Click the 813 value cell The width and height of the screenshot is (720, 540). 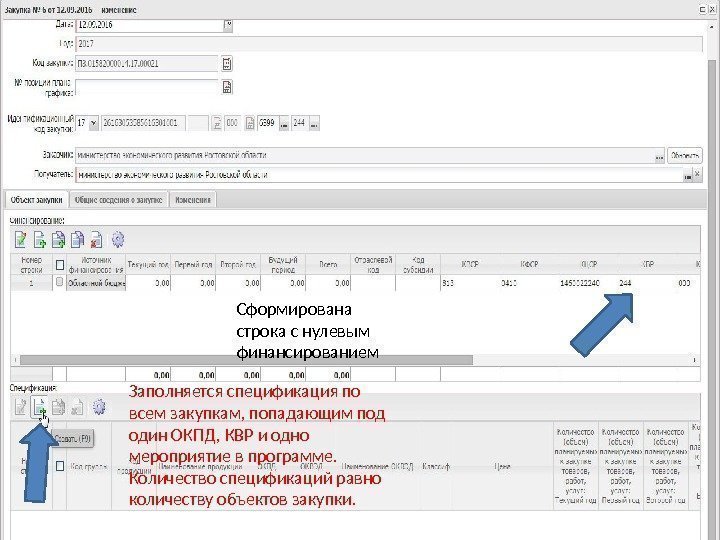click(x=448, y=283)
